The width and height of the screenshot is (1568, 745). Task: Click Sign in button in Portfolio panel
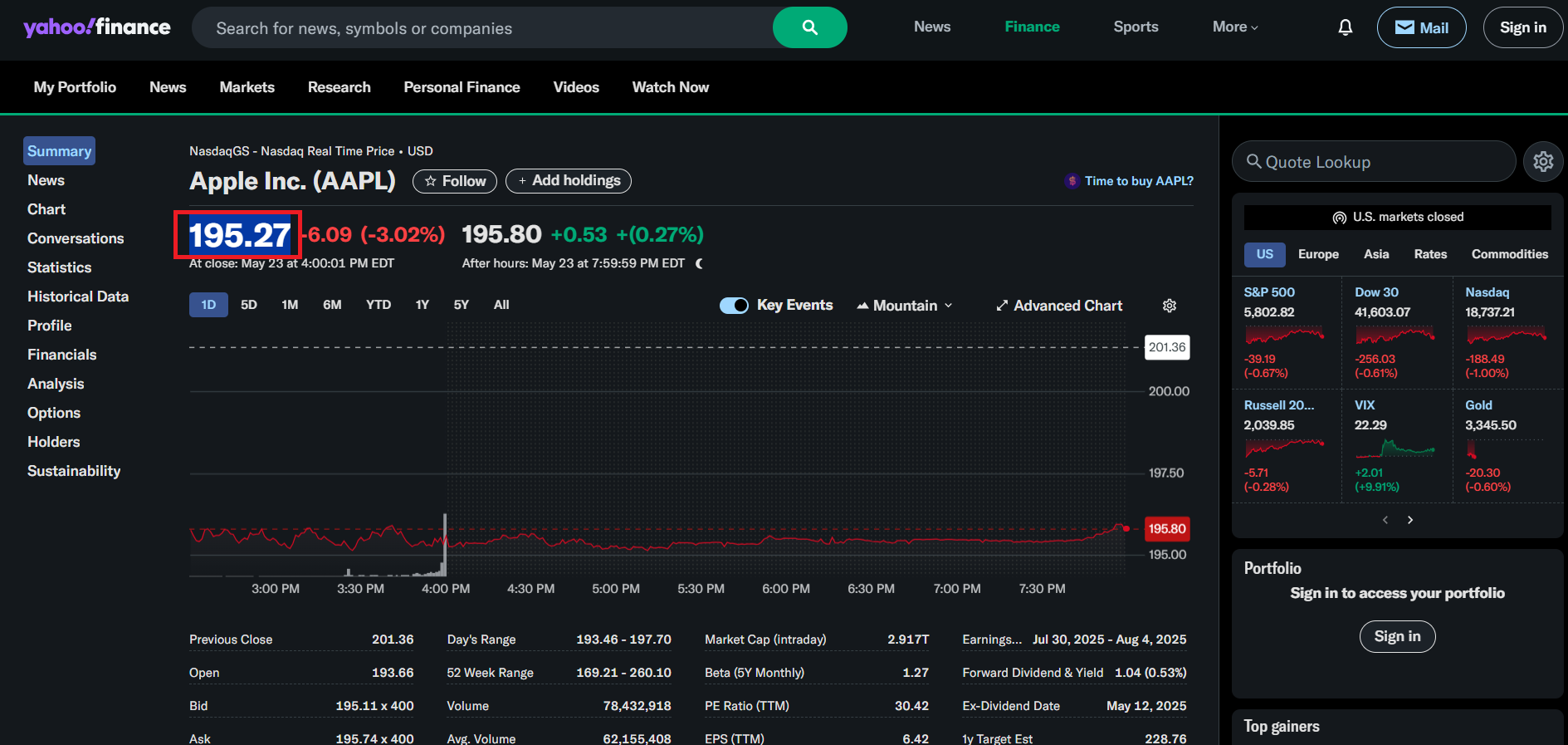click(1398, 636)
